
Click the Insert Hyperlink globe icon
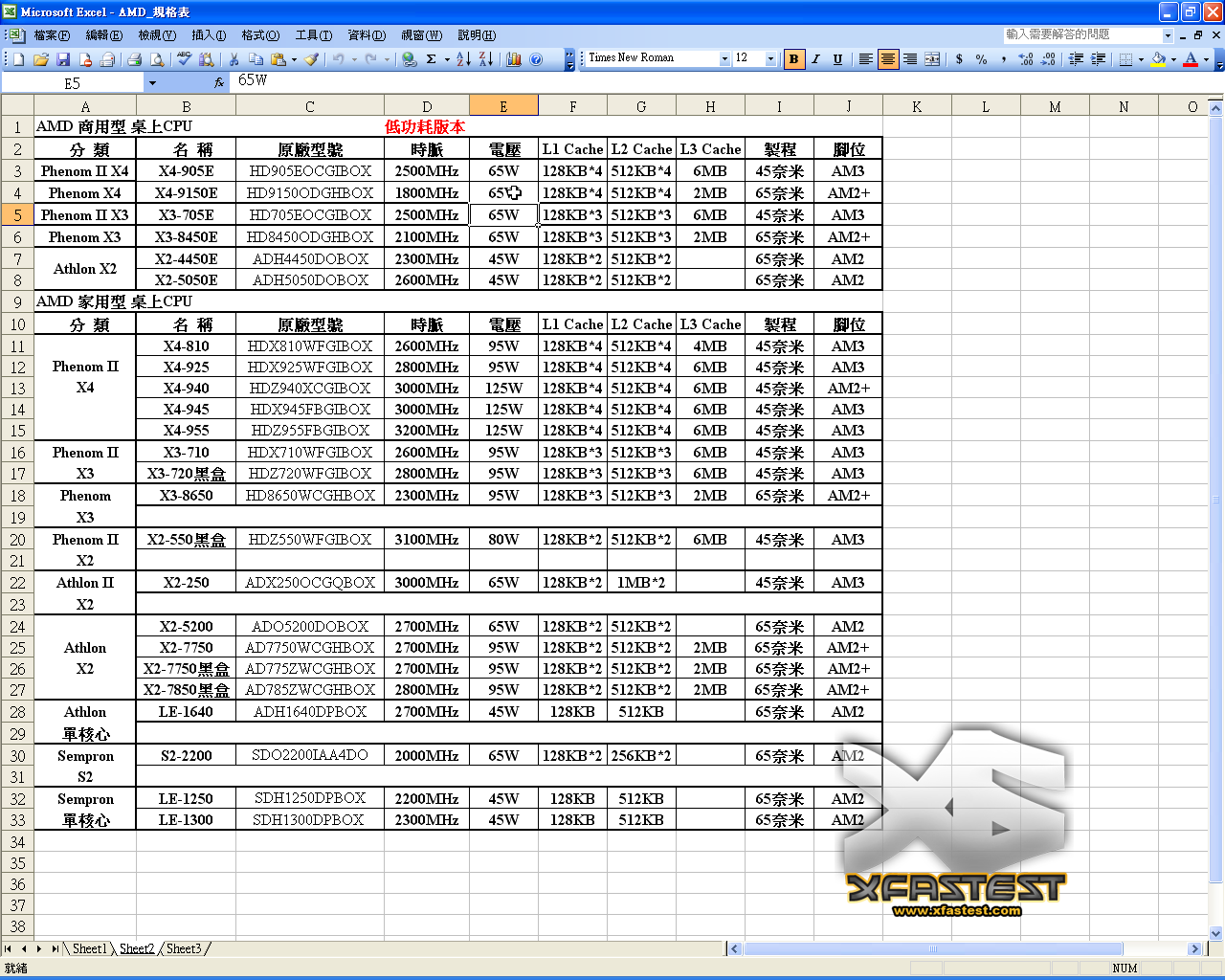point(409,59)
